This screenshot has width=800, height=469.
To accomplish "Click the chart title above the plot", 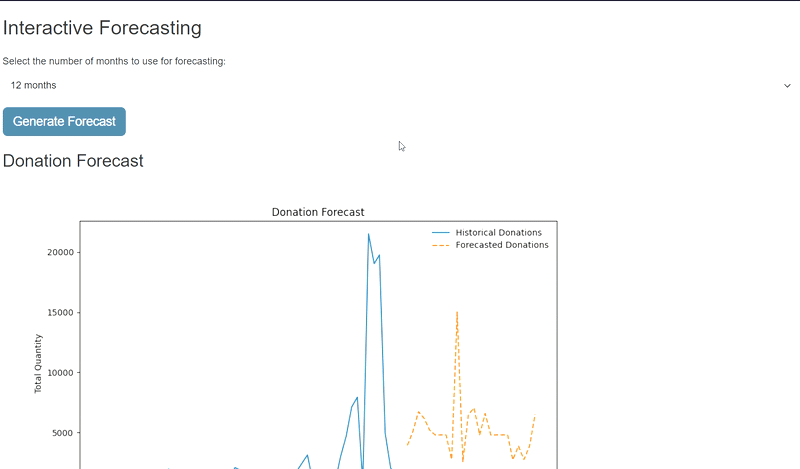I will point(318,212).
